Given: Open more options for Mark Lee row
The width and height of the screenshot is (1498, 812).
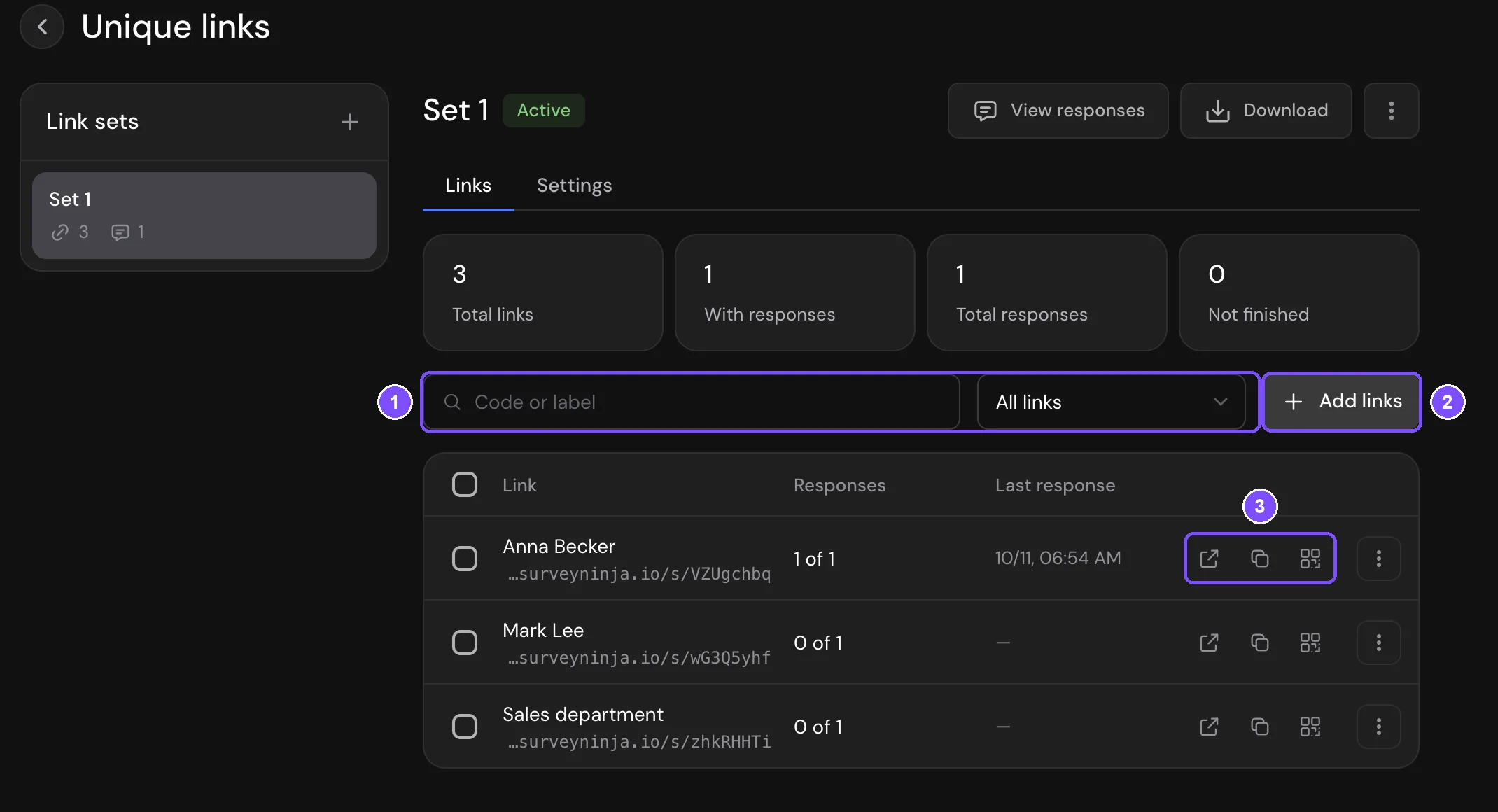Looking at the screenshot, I should pos(1378,643).
